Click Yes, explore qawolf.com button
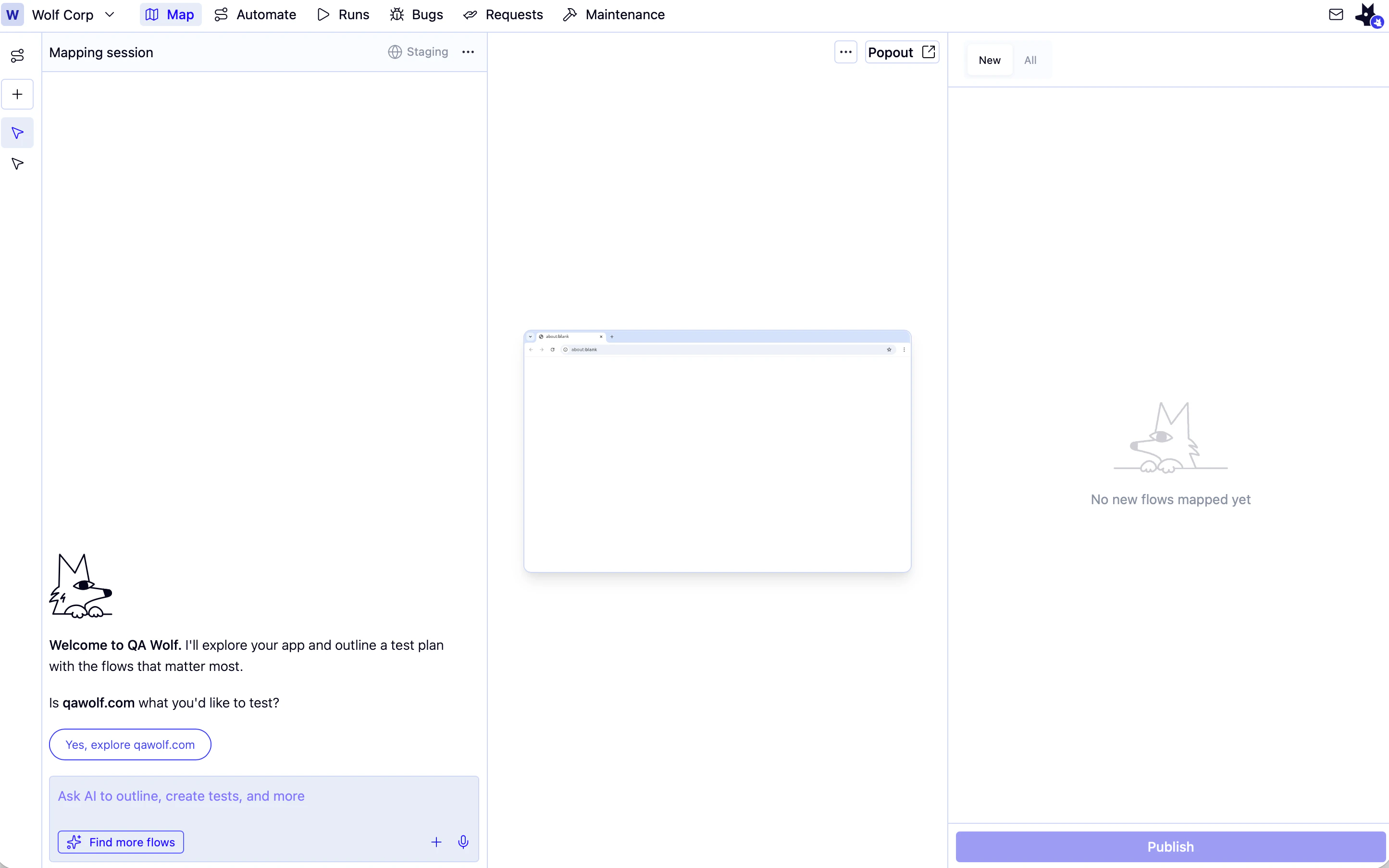Viewport: 1389px width, 868px height. point(130,744)
